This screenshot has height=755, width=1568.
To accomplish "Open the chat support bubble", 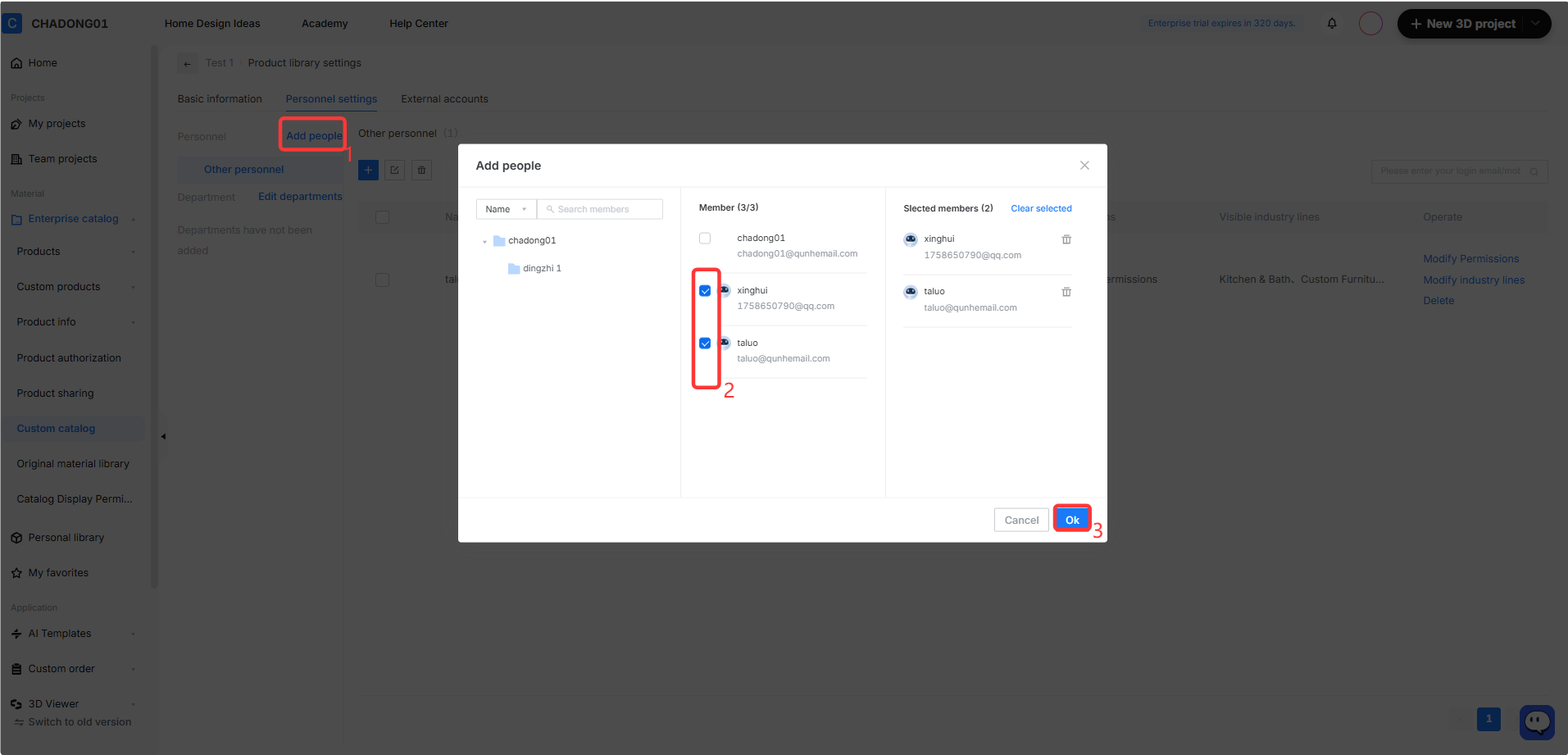I will click(1537, 722).
